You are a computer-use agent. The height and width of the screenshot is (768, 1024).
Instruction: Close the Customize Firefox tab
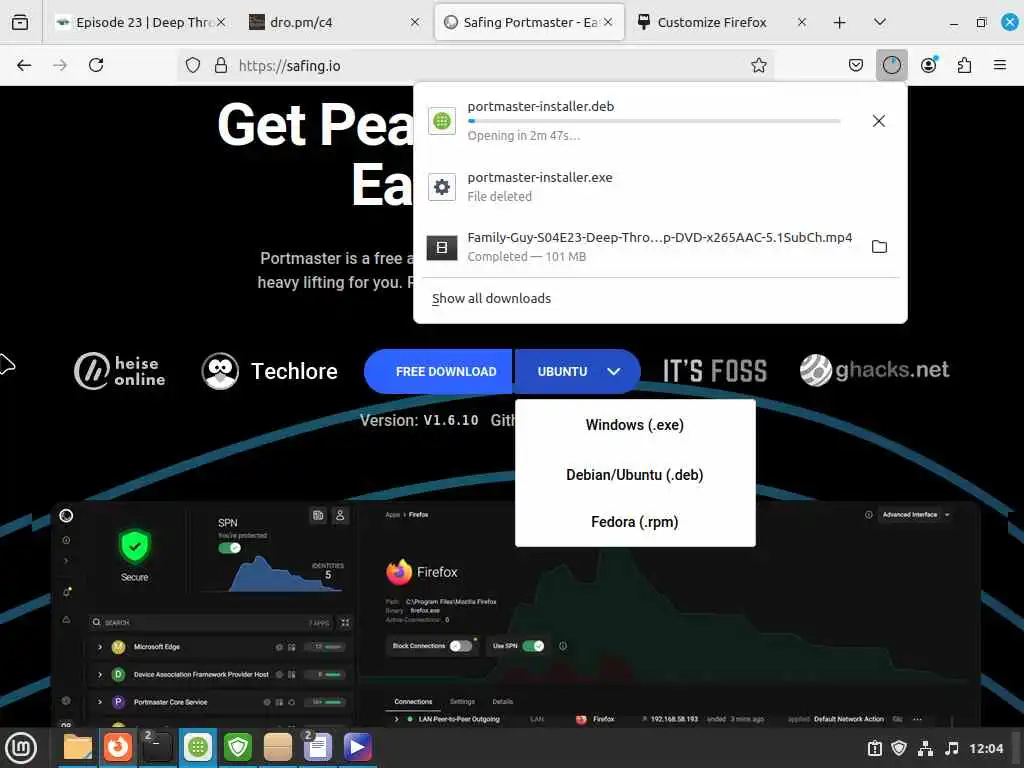(x=801, y=22)
